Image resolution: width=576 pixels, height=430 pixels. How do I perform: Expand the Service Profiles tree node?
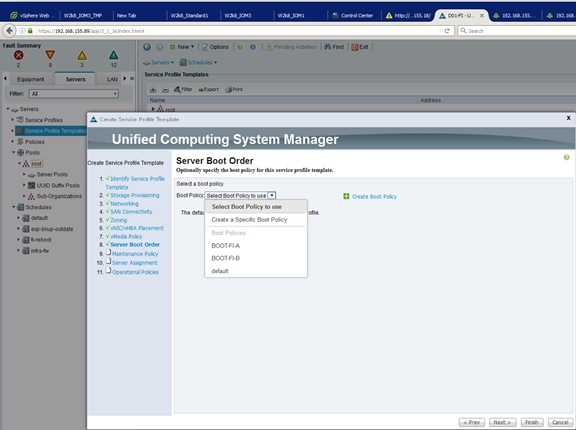coord(12,120)
